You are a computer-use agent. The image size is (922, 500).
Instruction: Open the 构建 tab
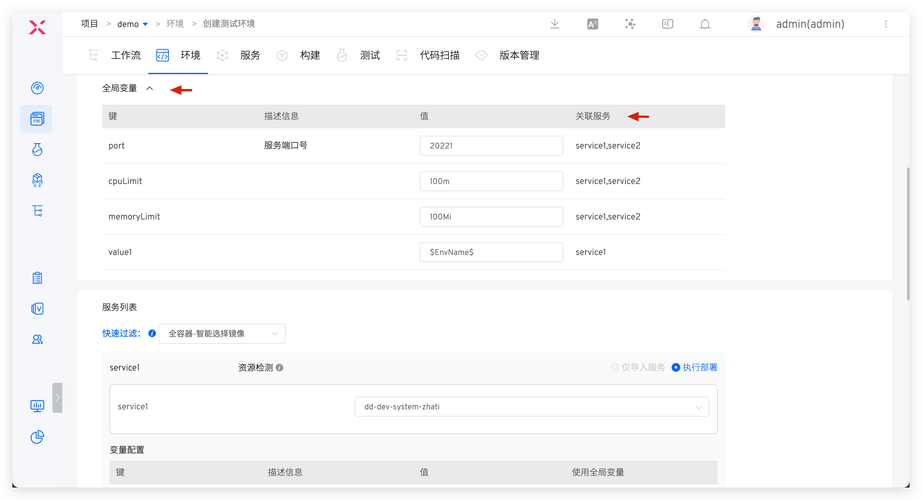tap(298, 55)
